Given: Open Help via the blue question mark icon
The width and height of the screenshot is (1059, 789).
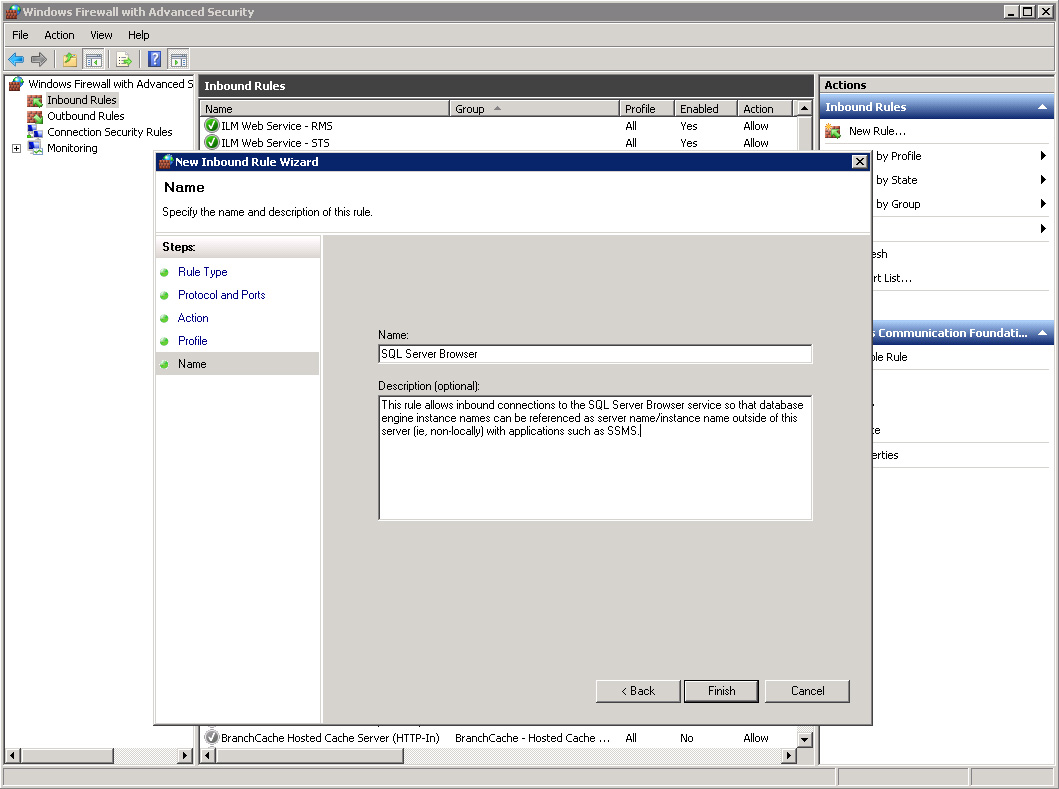Looking at the screenshot, I should tap(155, 59).
